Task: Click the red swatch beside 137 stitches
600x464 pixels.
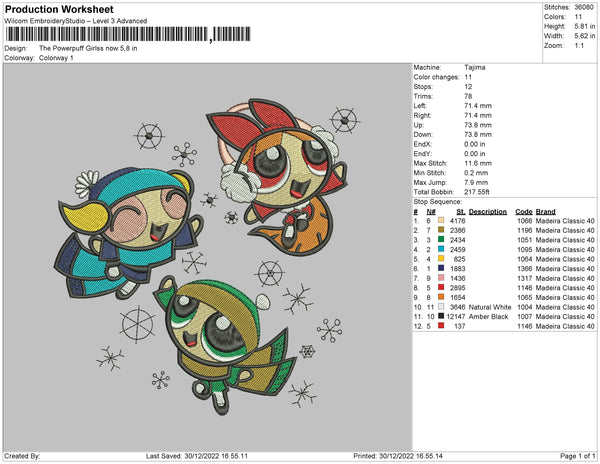Action: point(441,326)
